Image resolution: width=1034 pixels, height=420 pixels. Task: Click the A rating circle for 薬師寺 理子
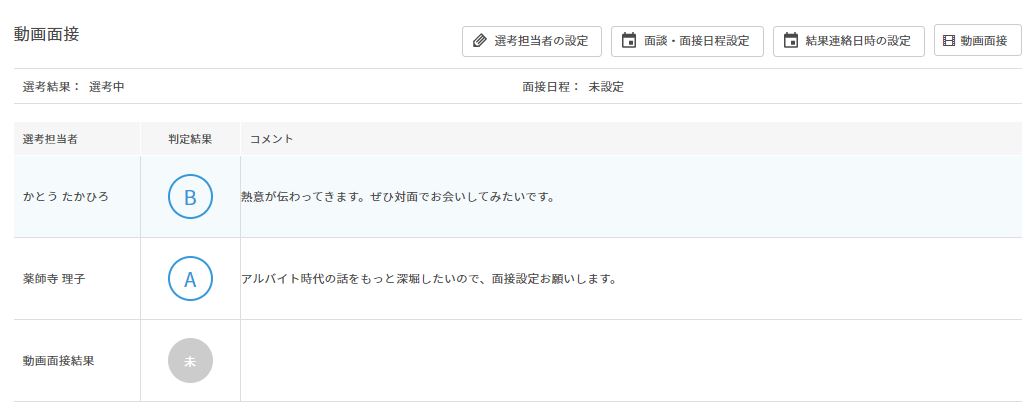(190, 279)
